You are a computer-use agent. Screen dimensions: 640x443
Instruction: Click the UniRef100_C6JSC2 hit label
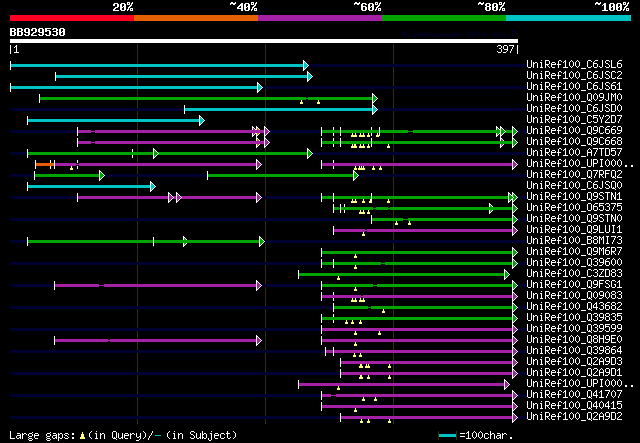tap(574, 75)
